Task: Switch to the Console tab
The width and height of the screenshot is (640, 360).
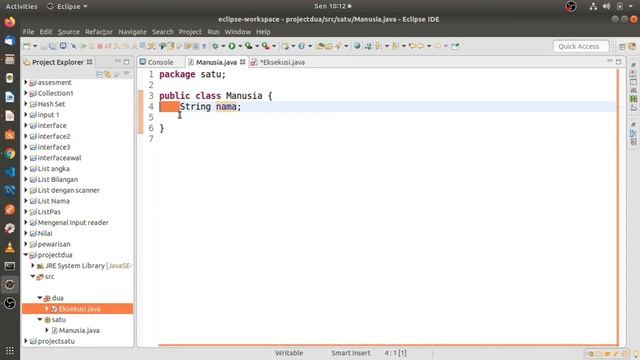Action: point(156,62)
